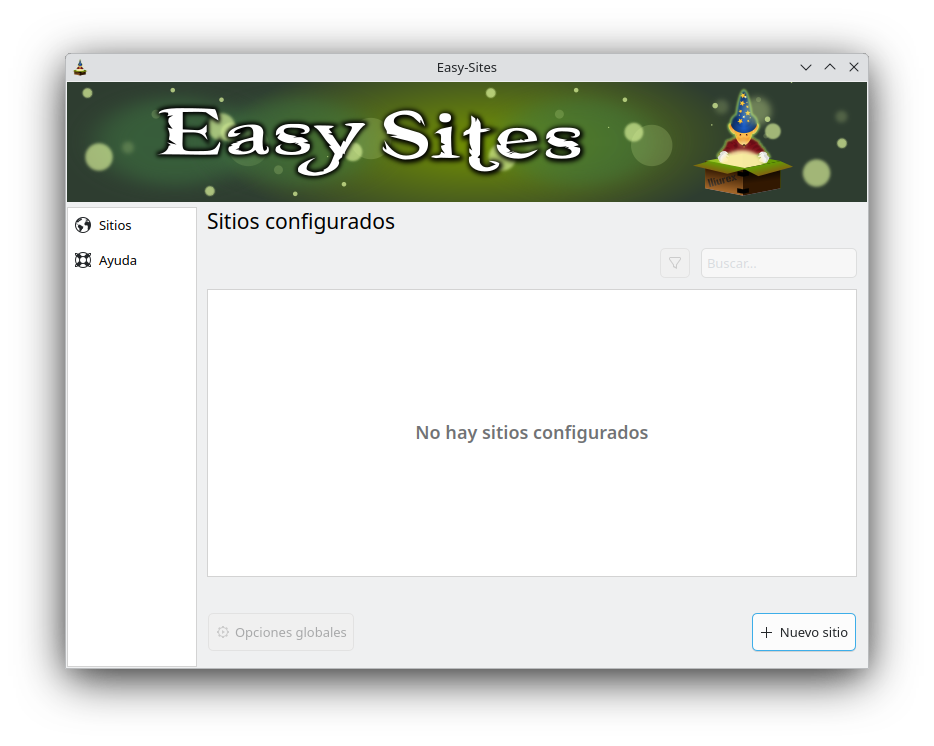Click the No hay sitios configurados message
This screenshot has width=934, height=746.
pyautogui.click(x=531, y=432)
